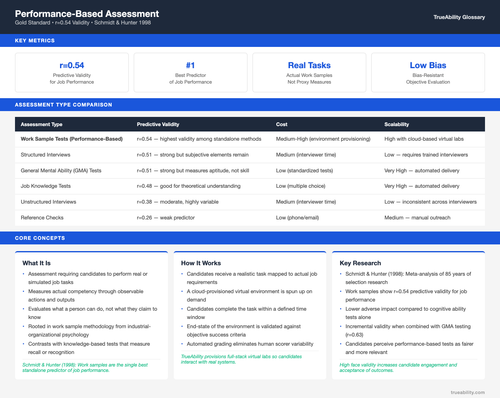Click 'Automated grading eliminates human scorer' bullet
The height and width of the screenshot is (398, 500).
tap(250, 344)
